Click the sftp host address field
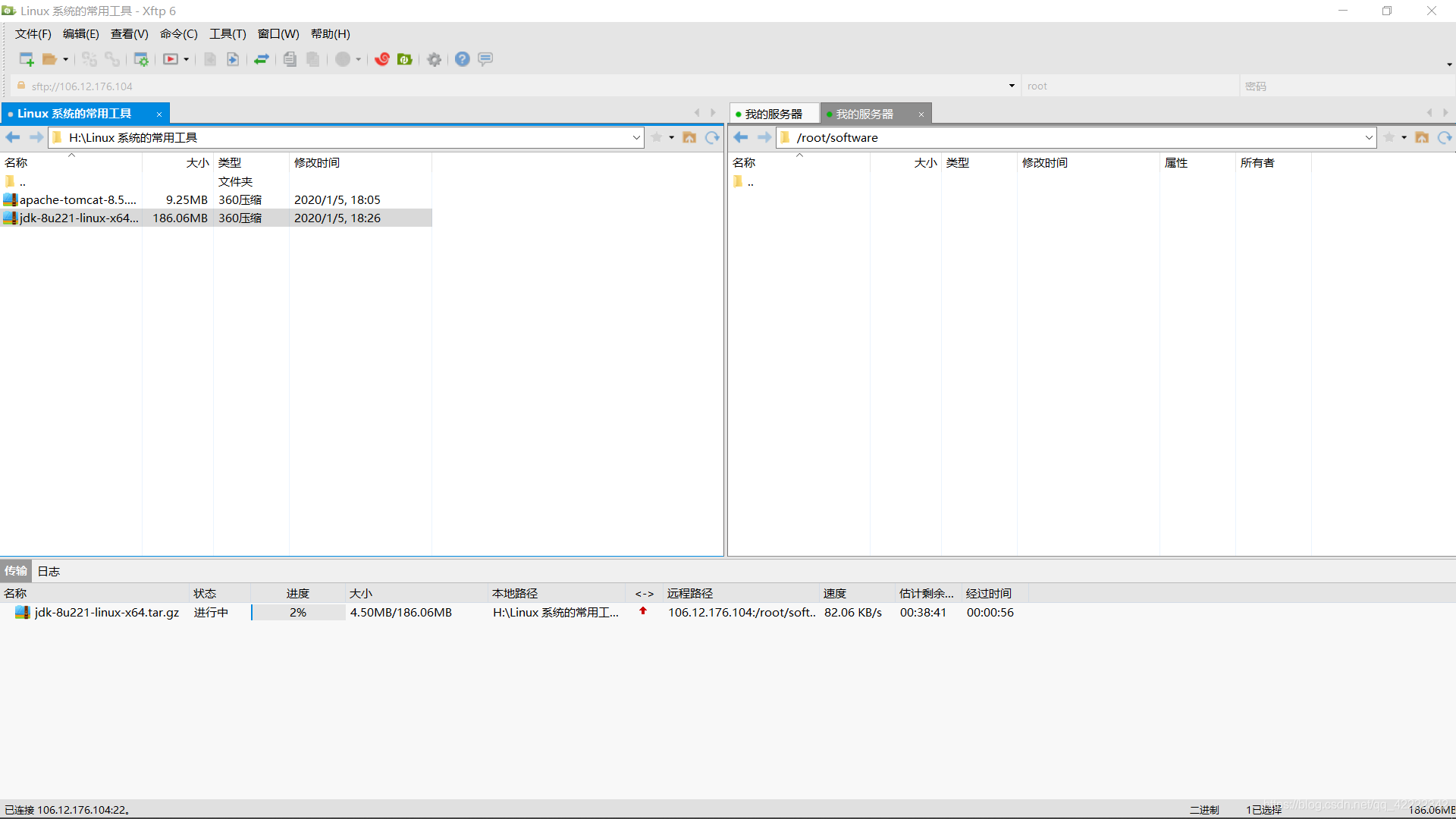Screen dimensions: 1456x819 (516, 86)
